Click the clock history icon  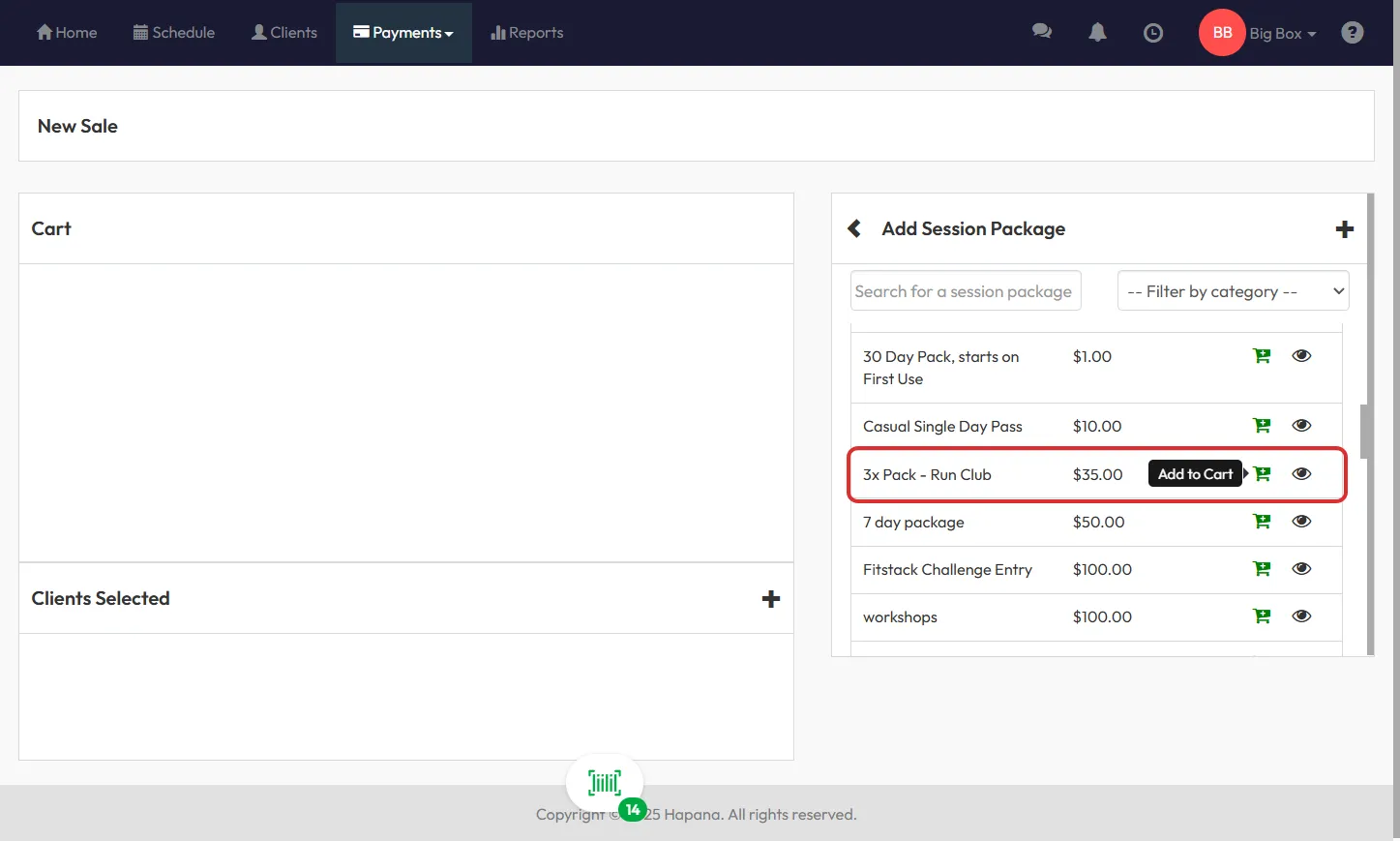pos(1152,33)
